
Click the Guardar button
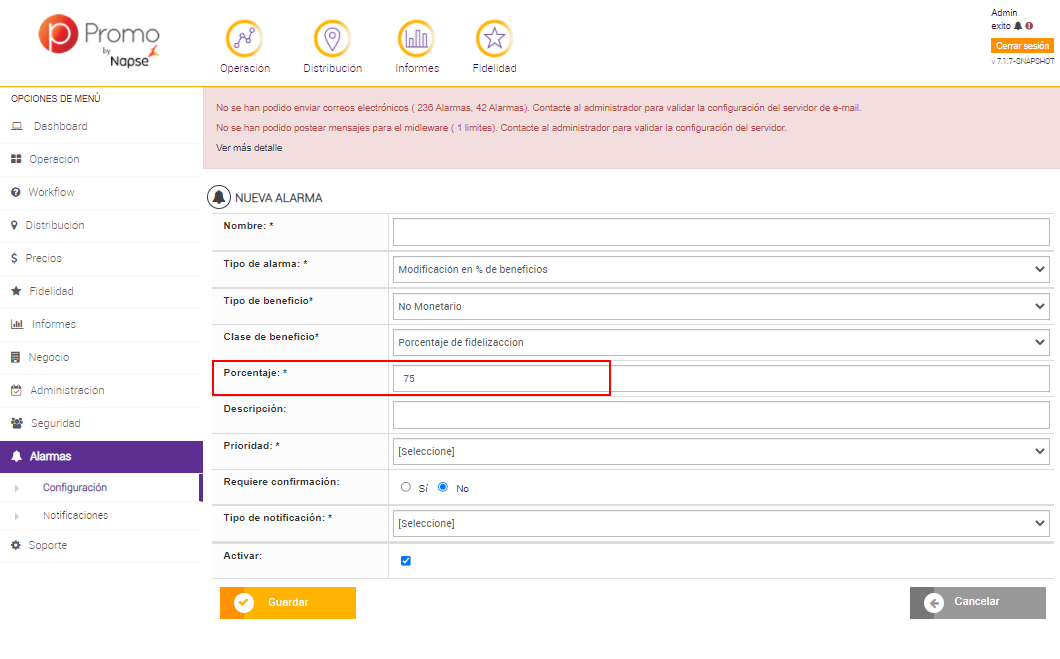point(288,603)
